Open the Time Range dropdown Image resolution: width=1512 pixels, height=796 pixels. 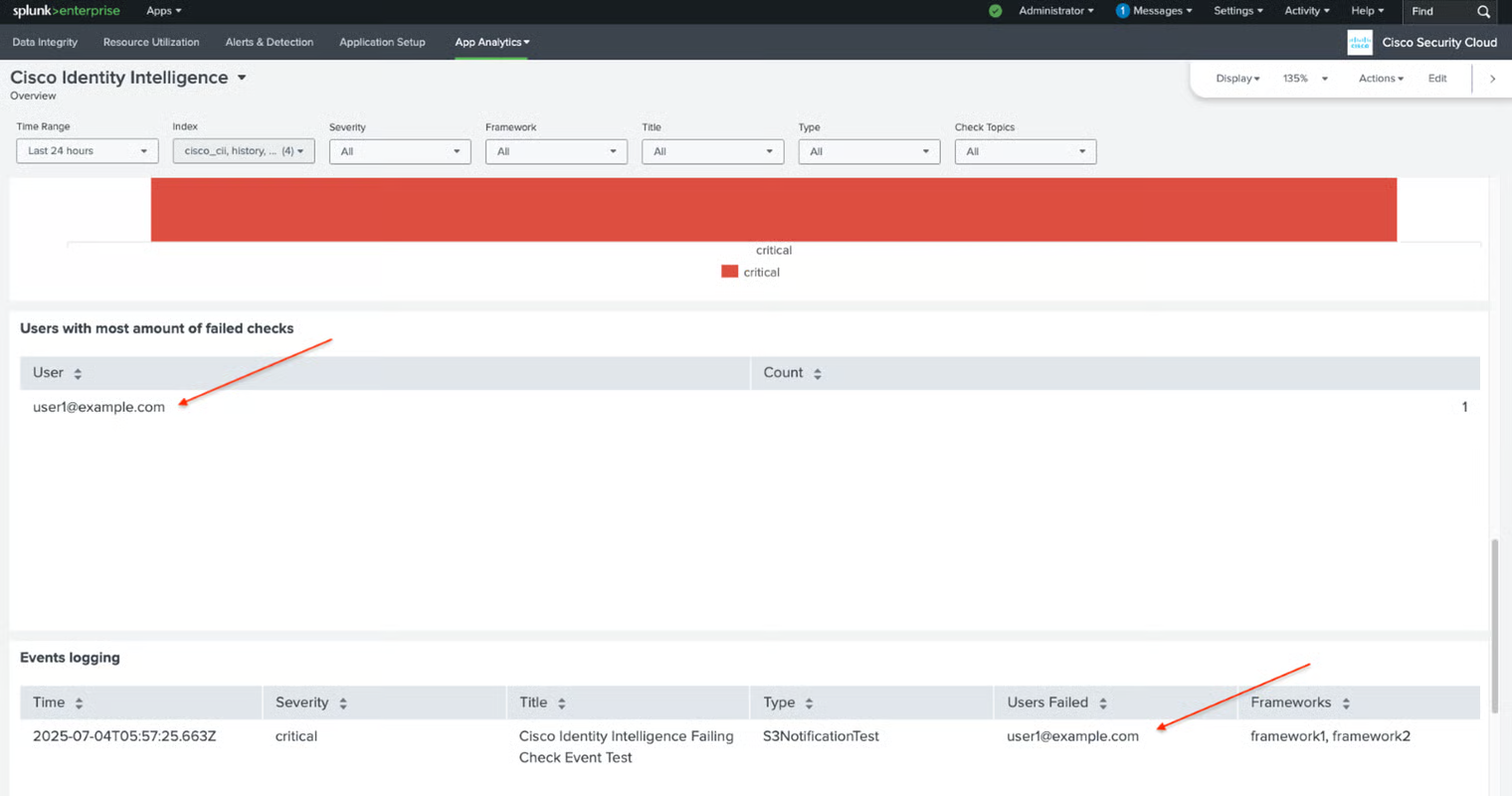pyautogui.click(x=87, y=151)
